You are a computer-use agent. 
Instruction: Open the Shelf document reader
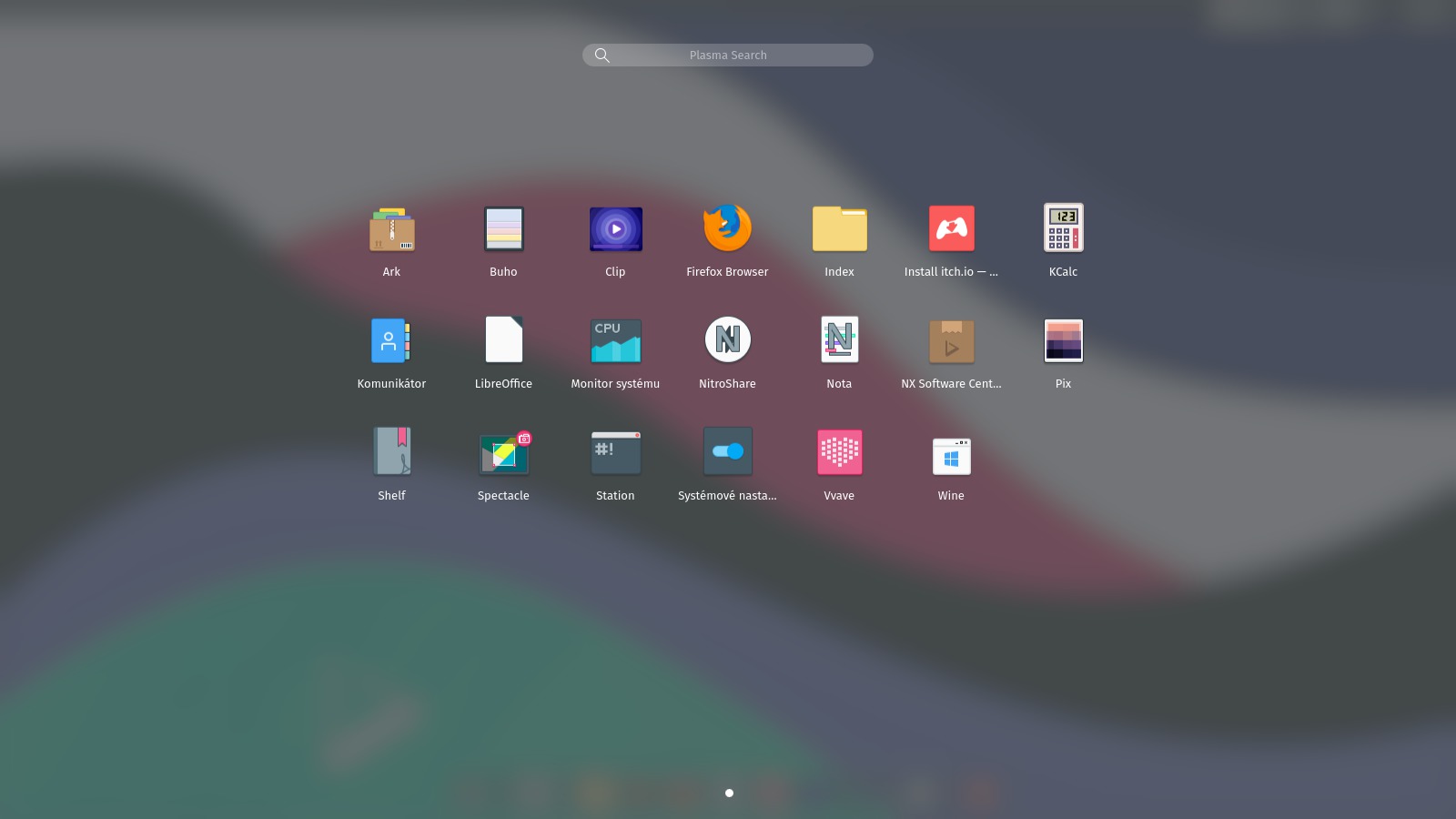click(x=391, y=451)
